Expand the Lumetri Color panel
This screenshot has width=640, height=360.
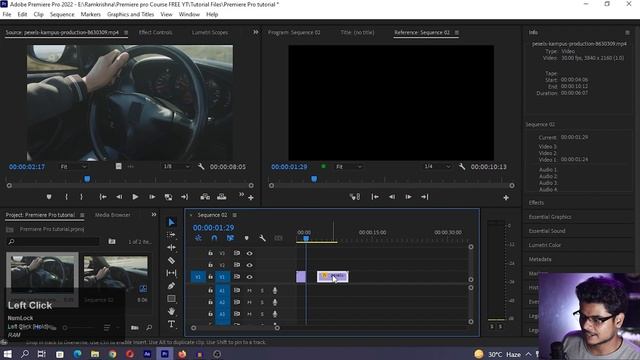point(545,245)
